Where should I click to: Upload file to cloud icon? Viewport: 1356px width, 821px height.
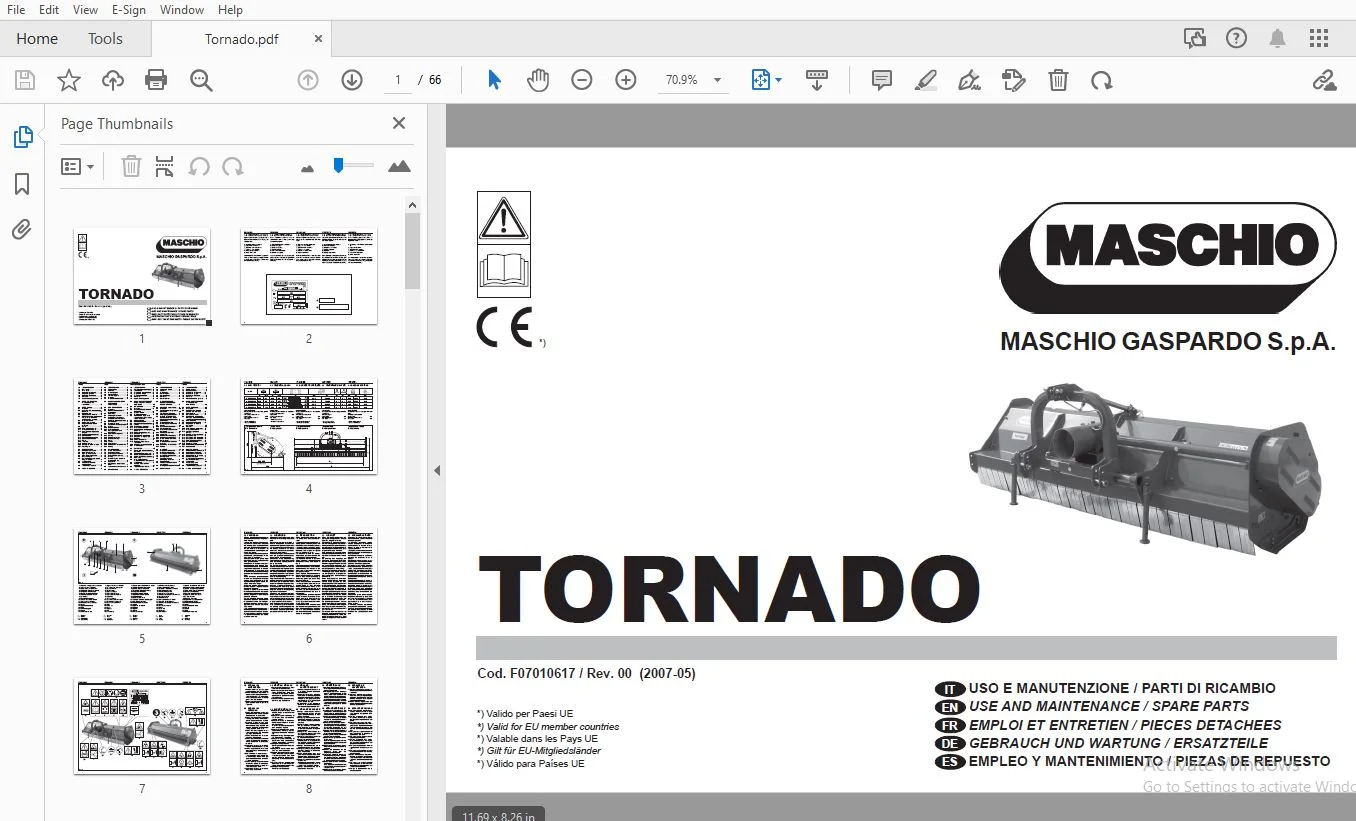pos(113,80)
